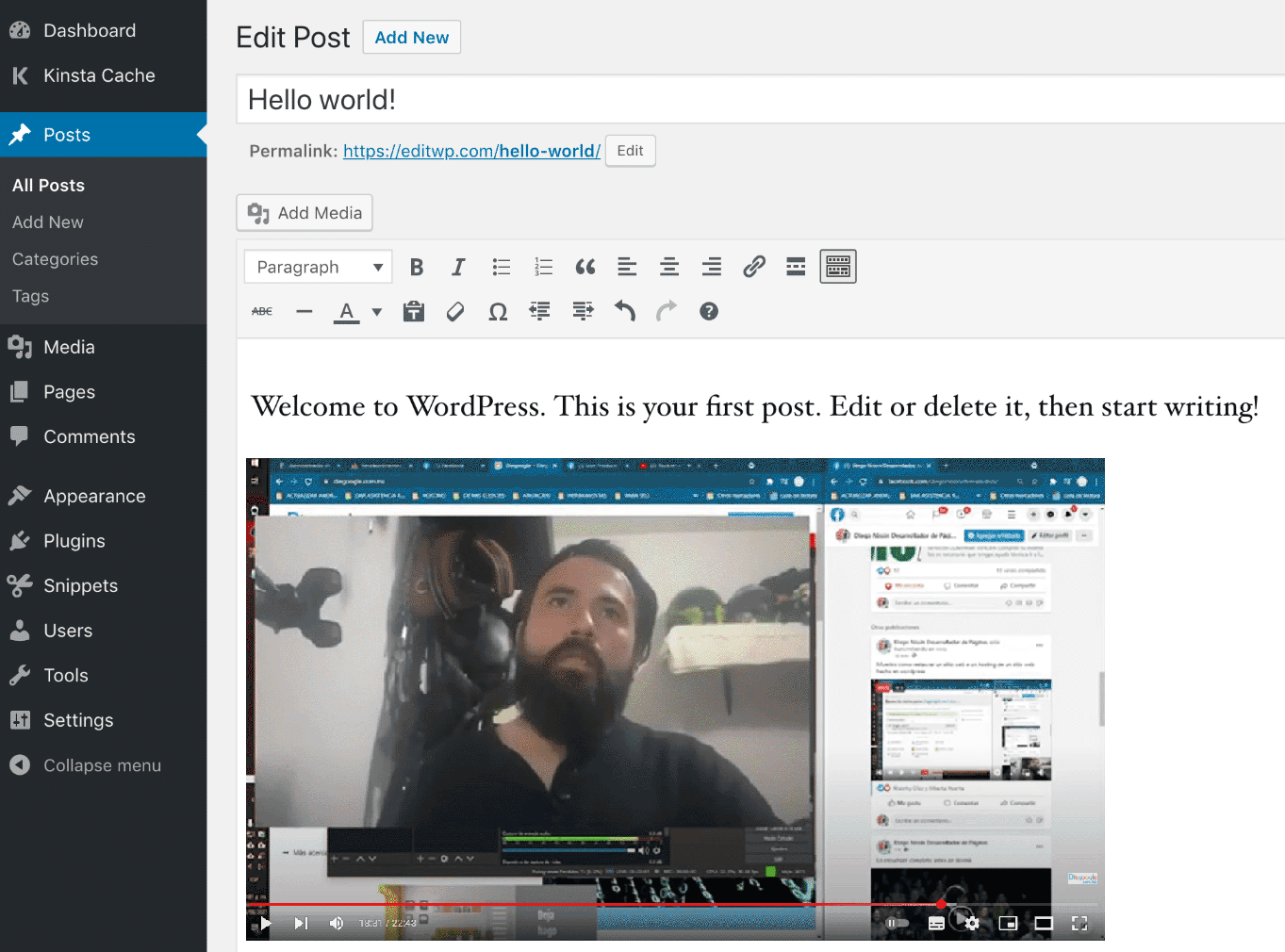Image resolution: width=1285 pixels, height=952 pixels.
Task: Open Dashboard in the sidebar
Action: click(103, 30)
